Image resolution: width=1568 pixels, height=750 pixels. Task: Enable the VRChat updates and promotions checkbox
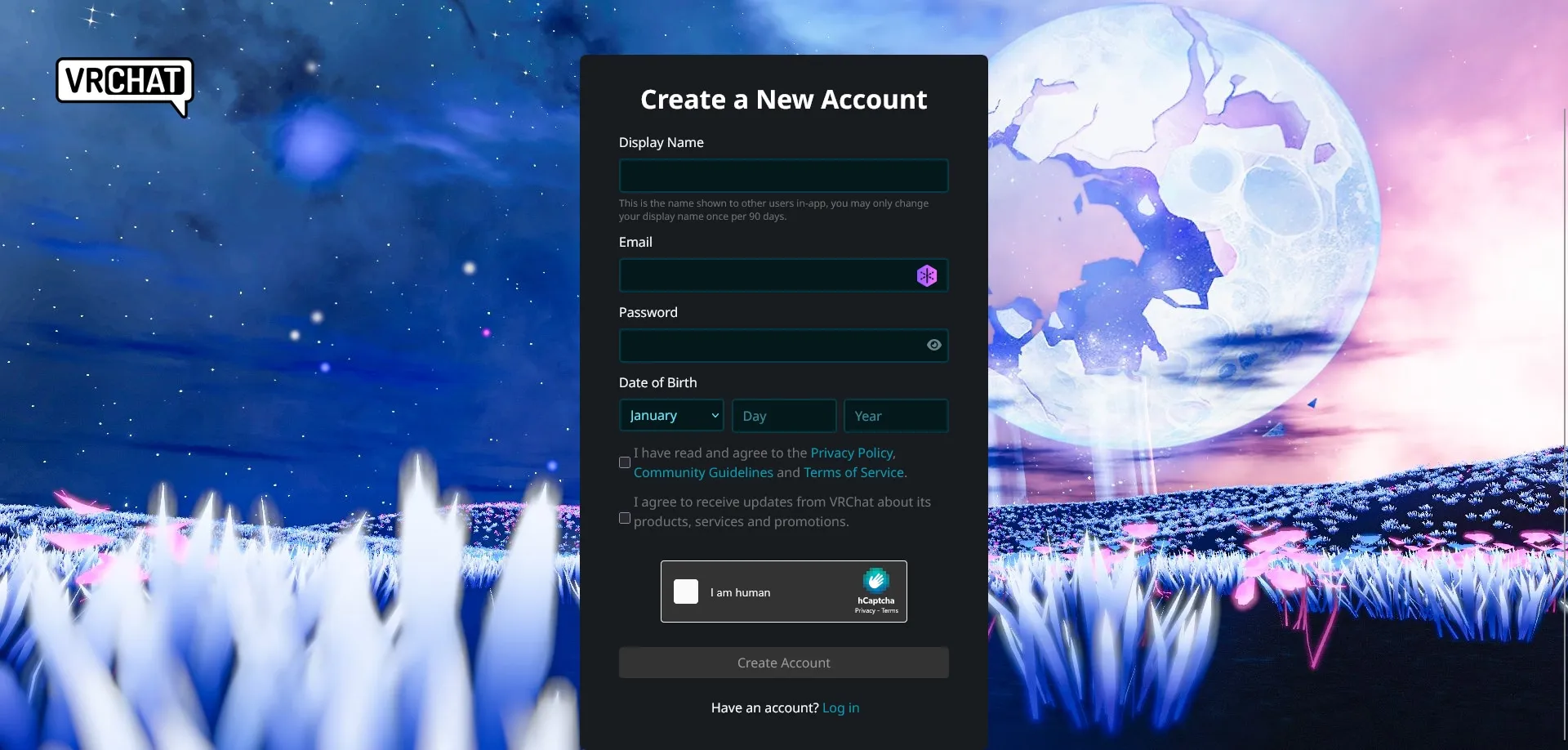tap(625, 518)
